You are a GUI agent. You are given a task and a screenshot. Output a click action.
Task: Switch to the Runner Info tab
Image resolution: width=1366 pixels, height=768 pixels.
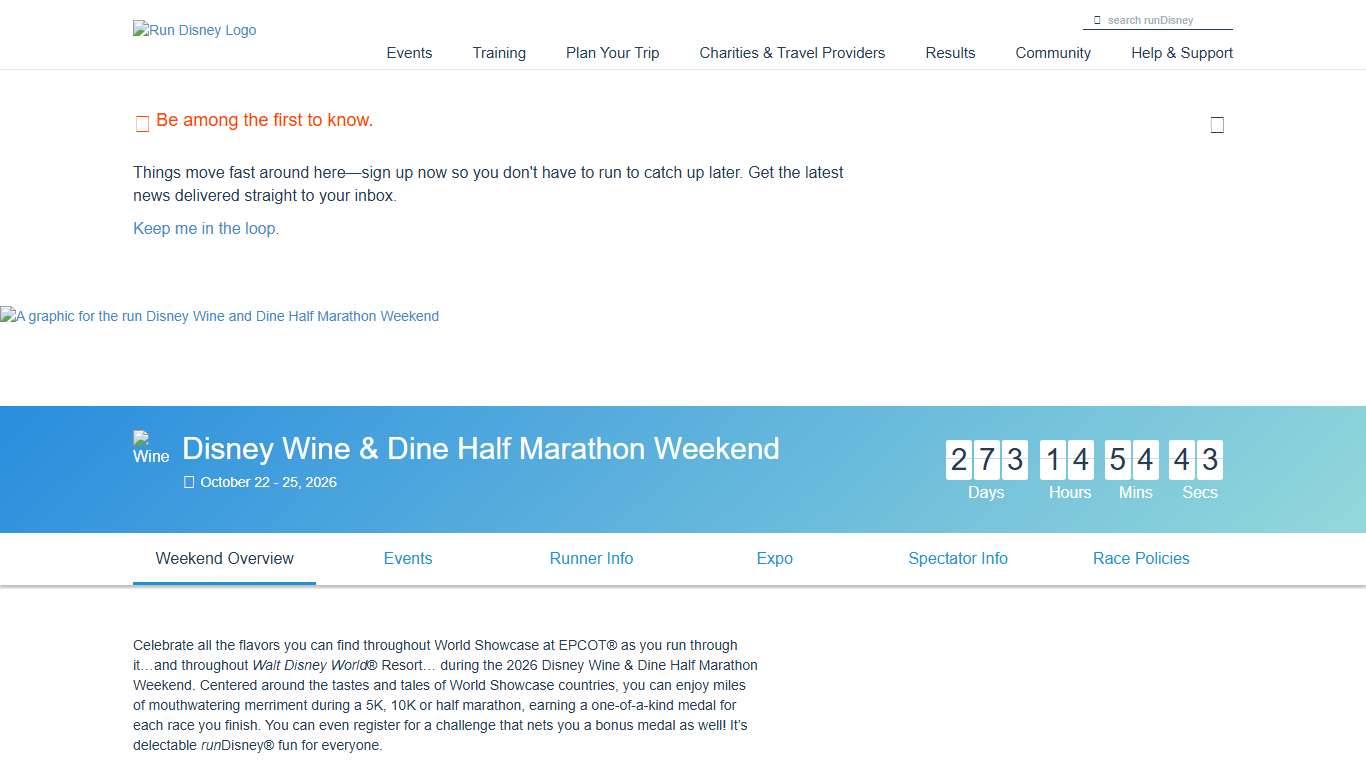[591, 558]
